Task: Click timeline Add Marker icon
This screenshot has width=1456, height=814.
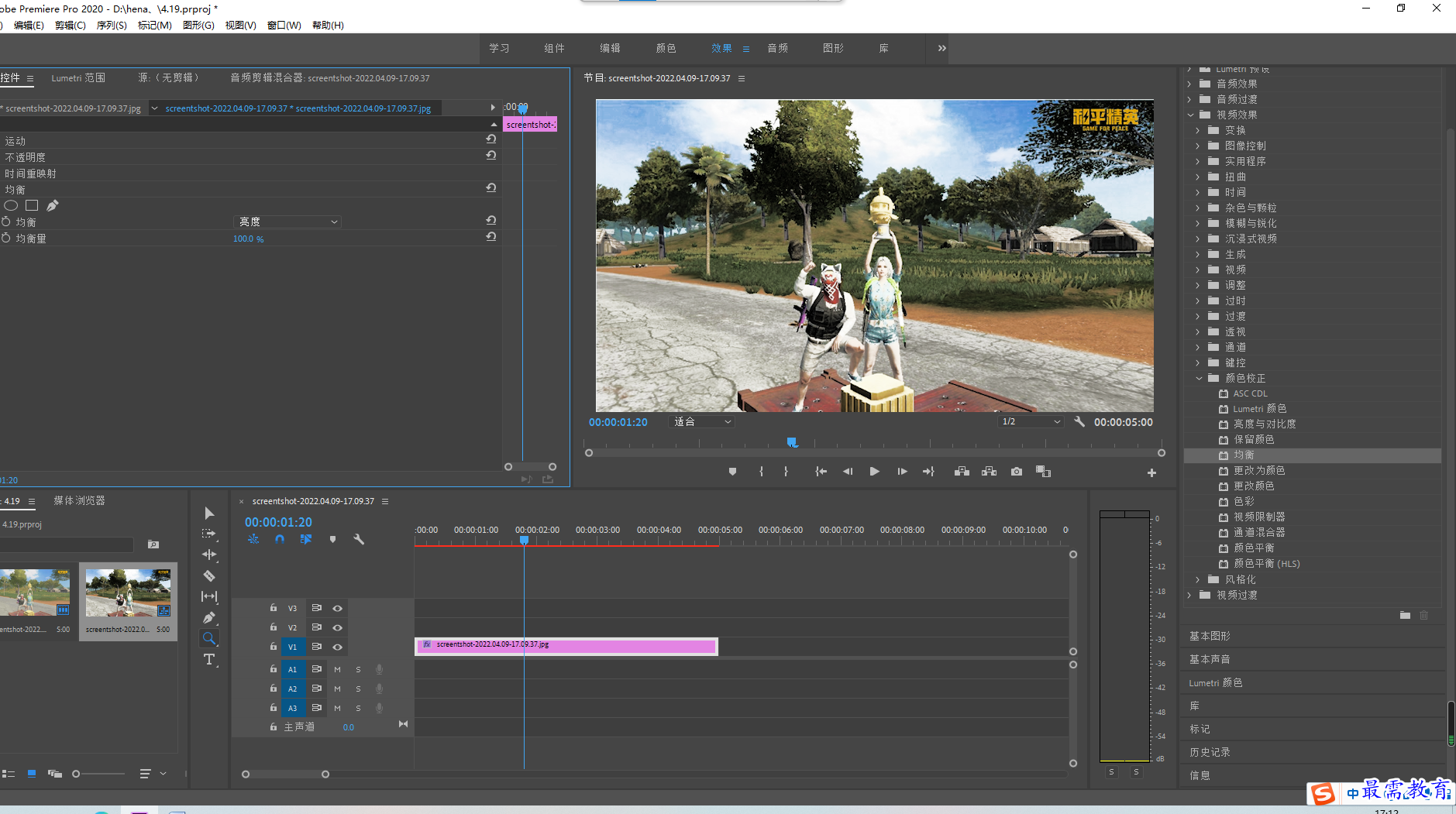Action: (332, 539)
